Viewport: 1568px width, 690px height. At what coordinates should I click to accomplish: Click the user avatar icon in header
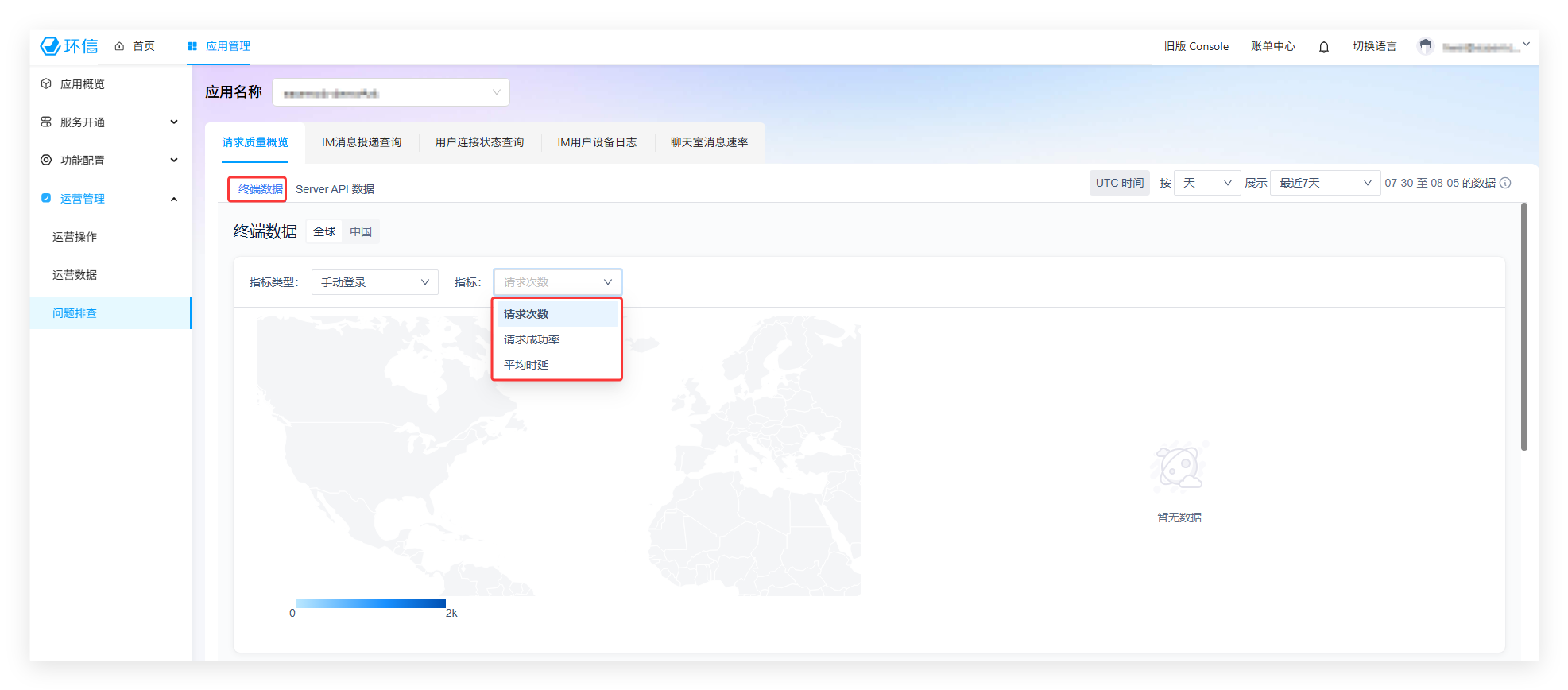point(1425,47)
